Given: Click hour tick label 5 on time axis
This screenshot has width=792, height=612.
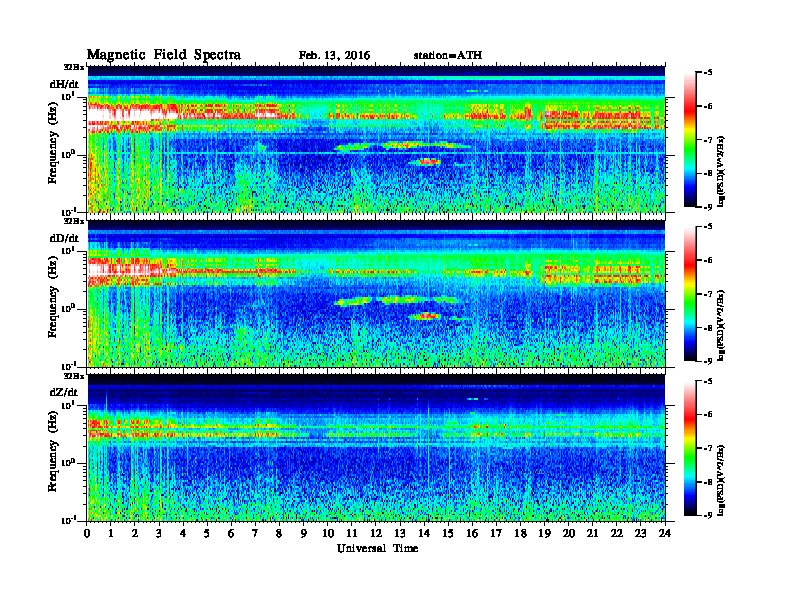Looking at the screenshot, I should coord(207,534).
